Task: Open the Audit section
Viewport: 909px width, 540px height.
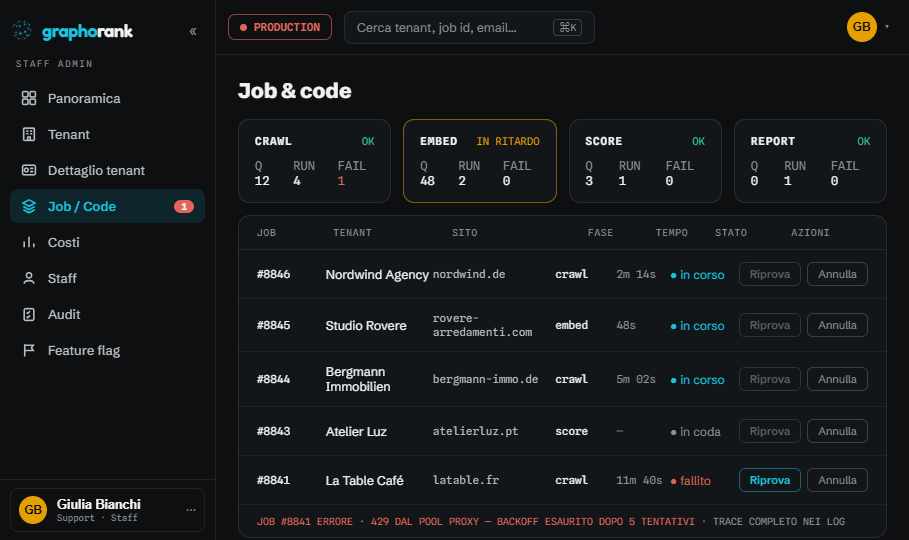Action: click(x=107, y=314)
